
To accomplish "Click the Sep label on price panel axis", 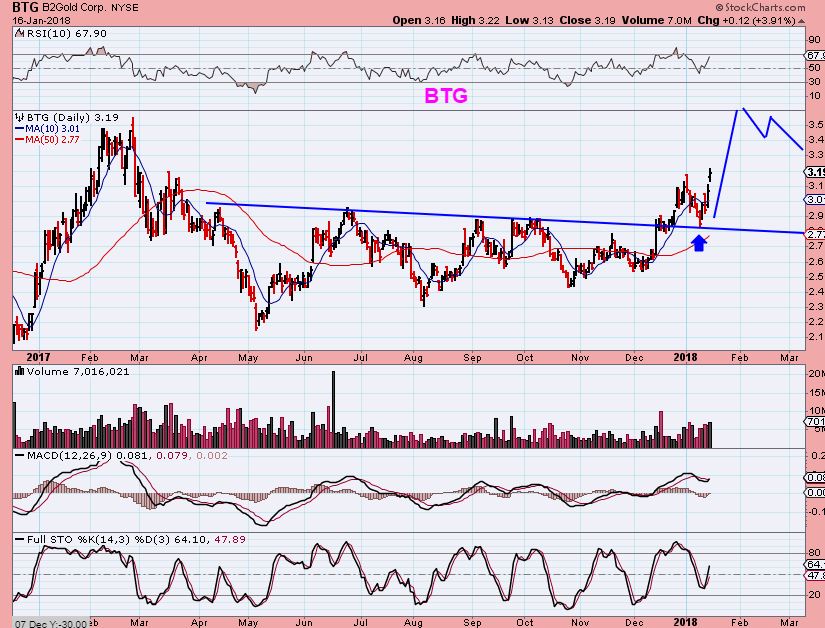I will tap(472, 358).
